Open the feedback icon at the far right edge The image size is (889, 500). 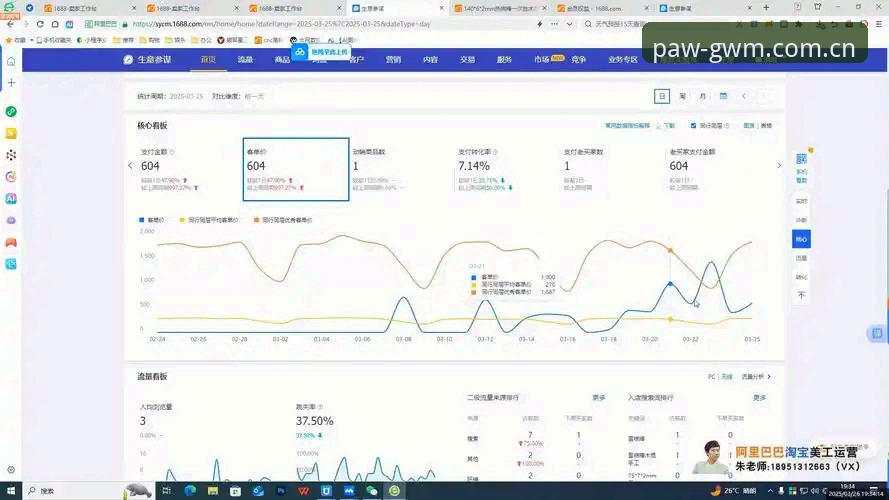(877, 333)
